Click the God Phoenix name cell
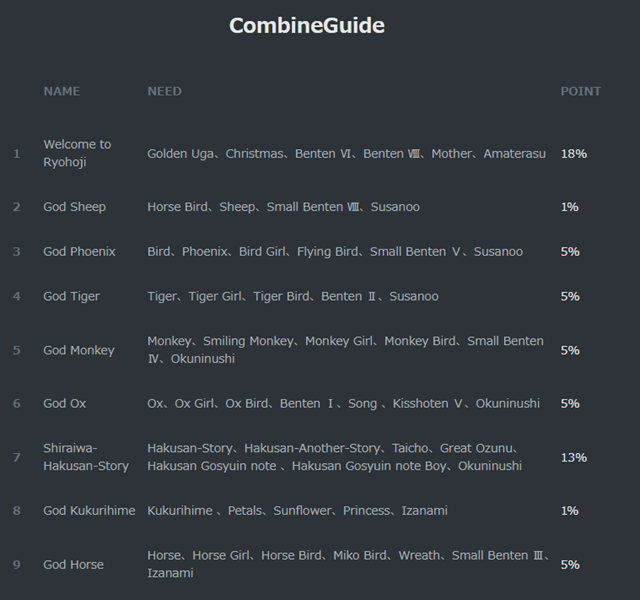Image resolution: width=640 pixels, height=600 pixels. point(79,252)
